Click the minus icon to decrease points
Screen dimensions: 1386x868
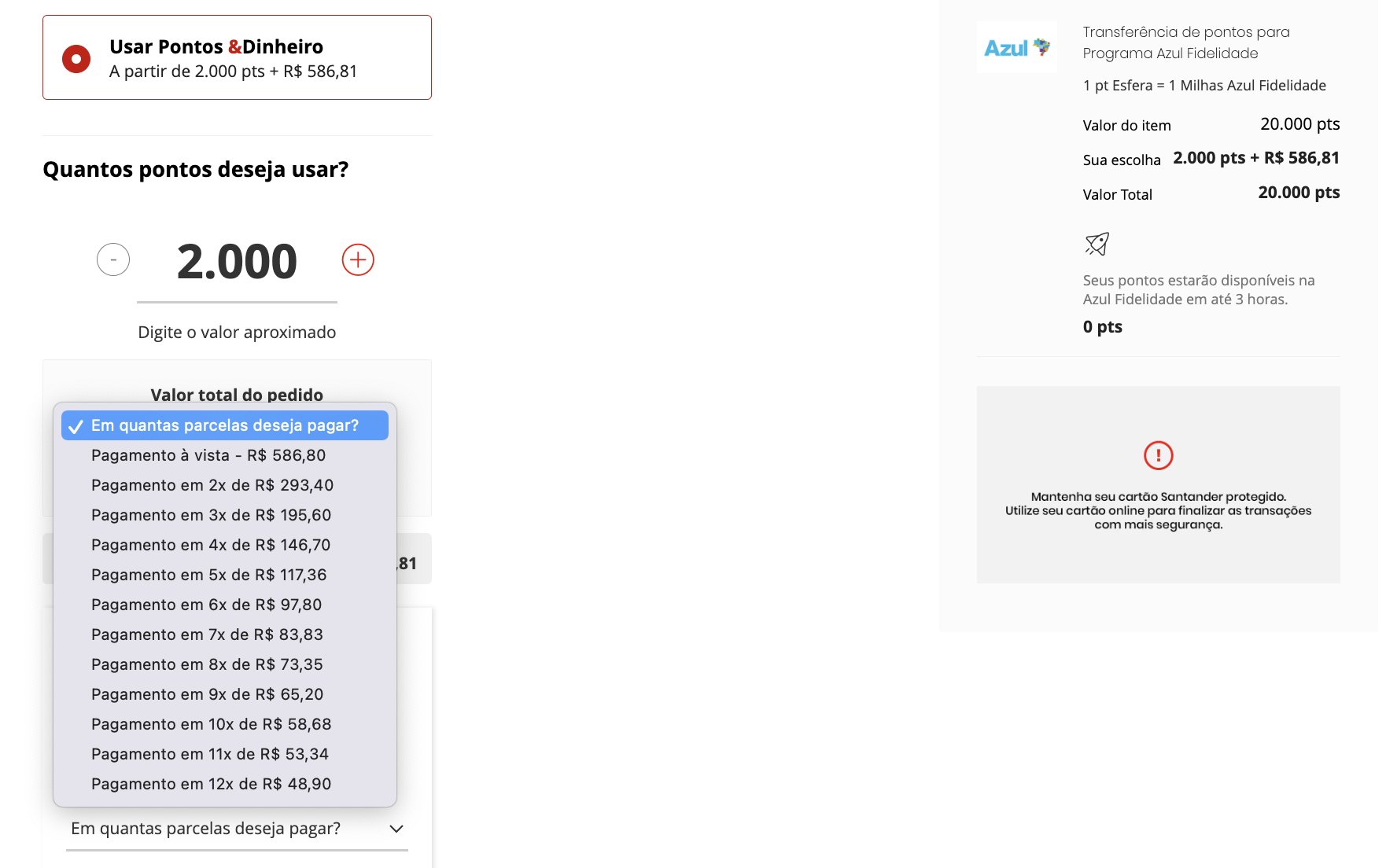tap(113, 259)
